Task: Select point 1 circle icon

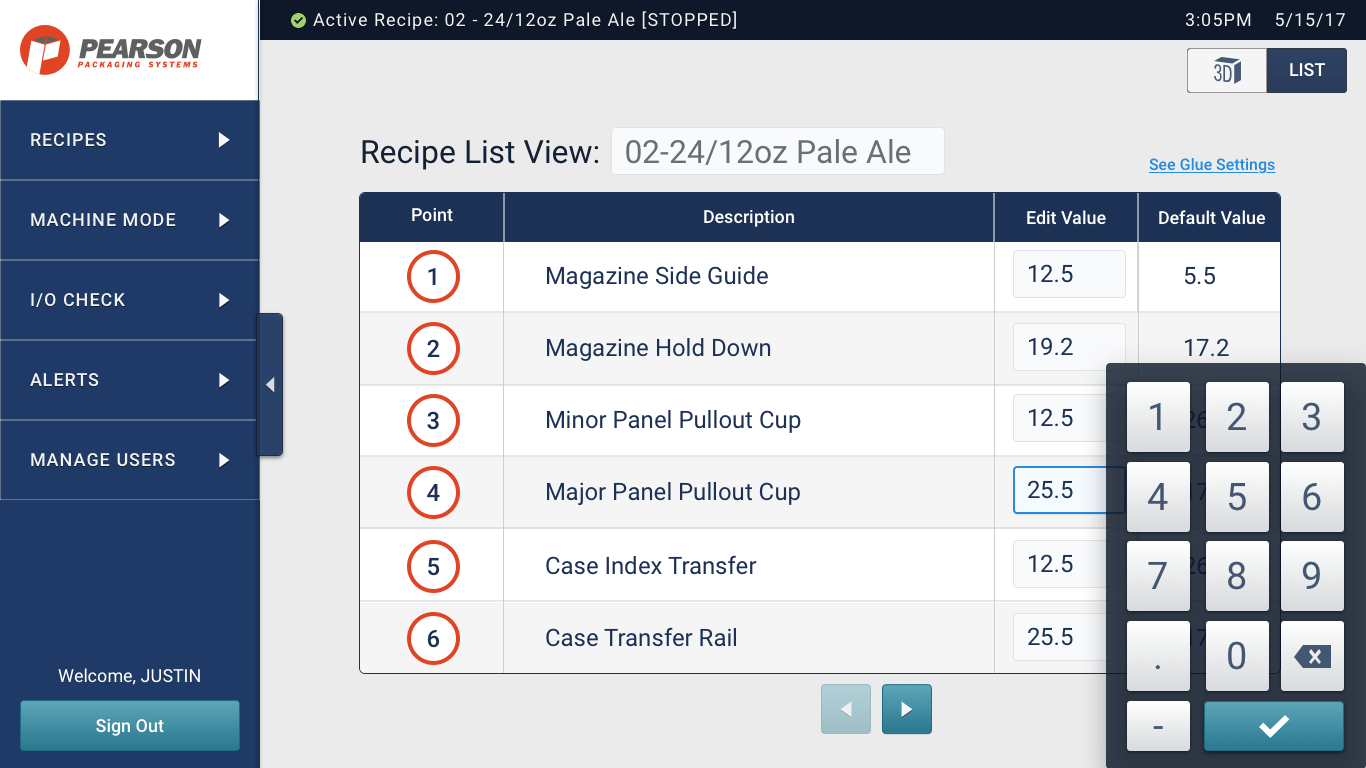Action: (433, 277)
